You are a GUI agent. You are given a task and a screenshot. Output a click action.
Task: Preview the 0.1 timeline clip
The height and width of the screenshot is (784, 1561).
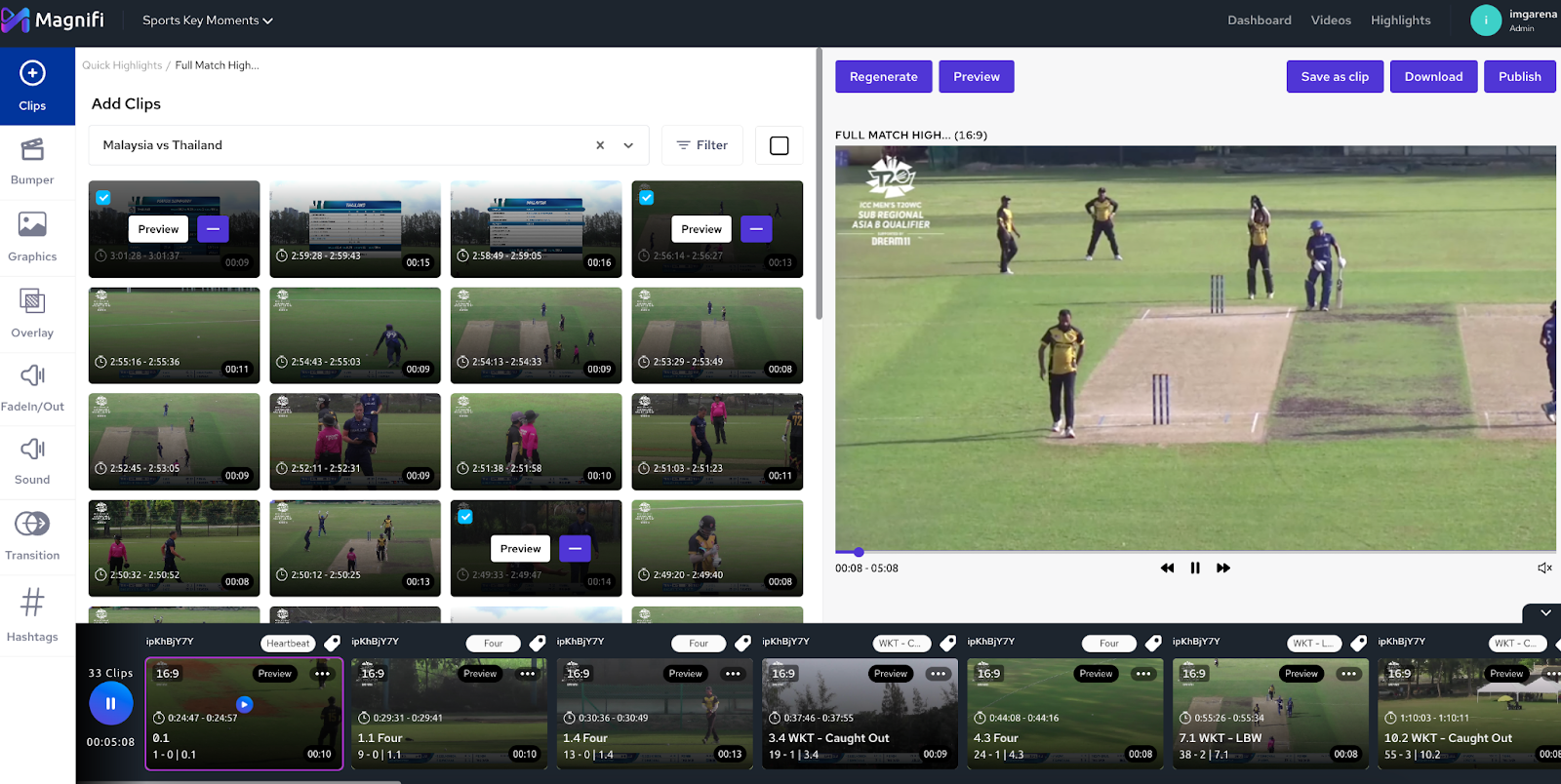coord(275,674)
